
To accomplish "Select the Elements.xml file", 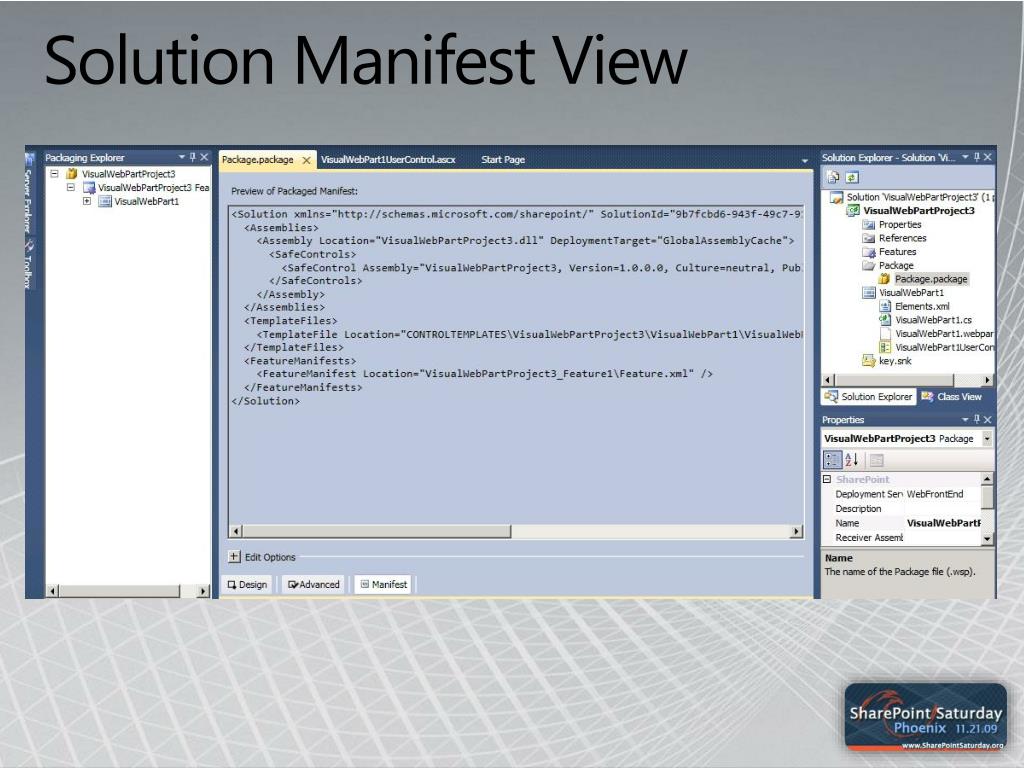I will [922, 306].
